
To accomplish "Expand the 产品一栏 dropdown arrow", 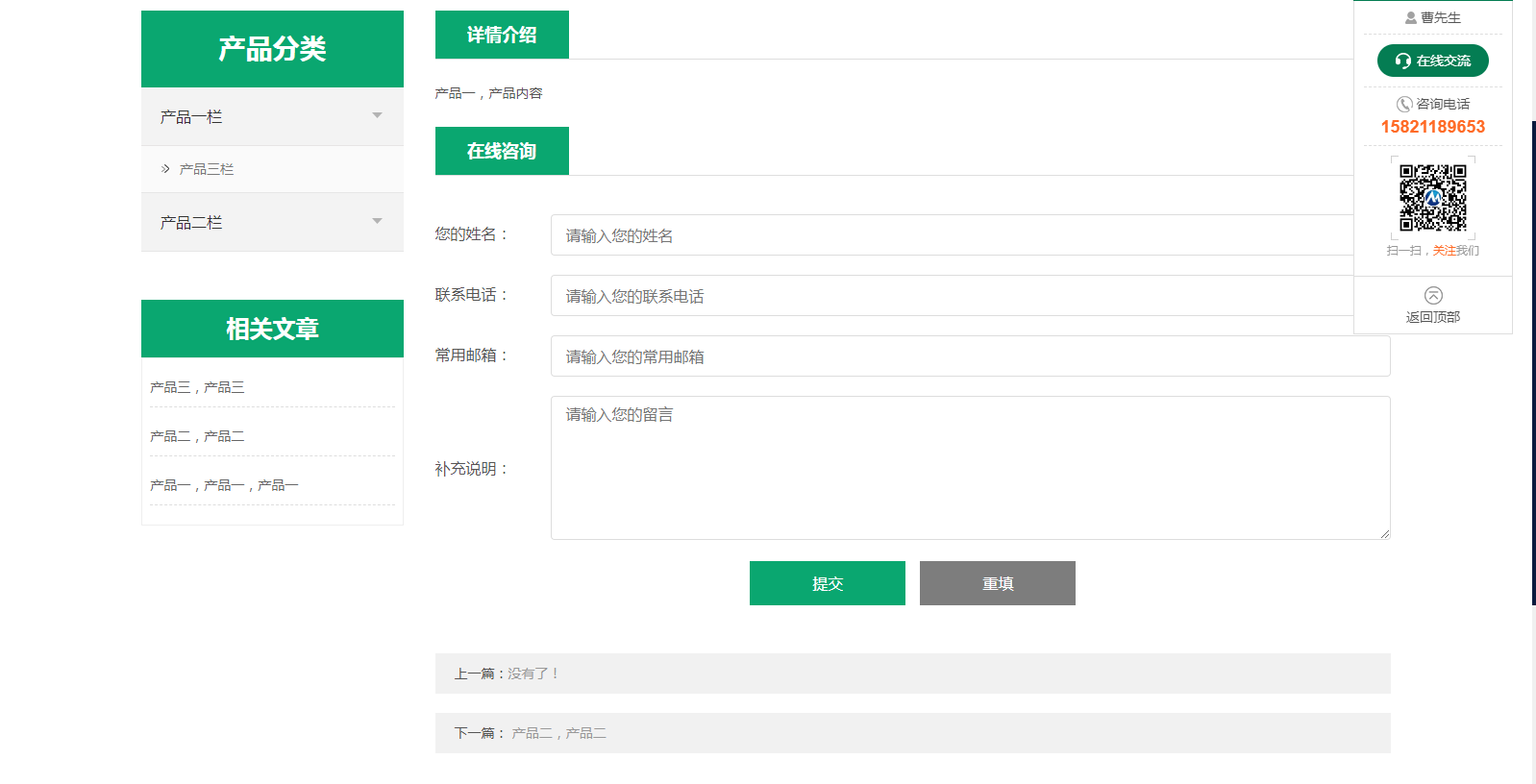I will click(377, 115).
